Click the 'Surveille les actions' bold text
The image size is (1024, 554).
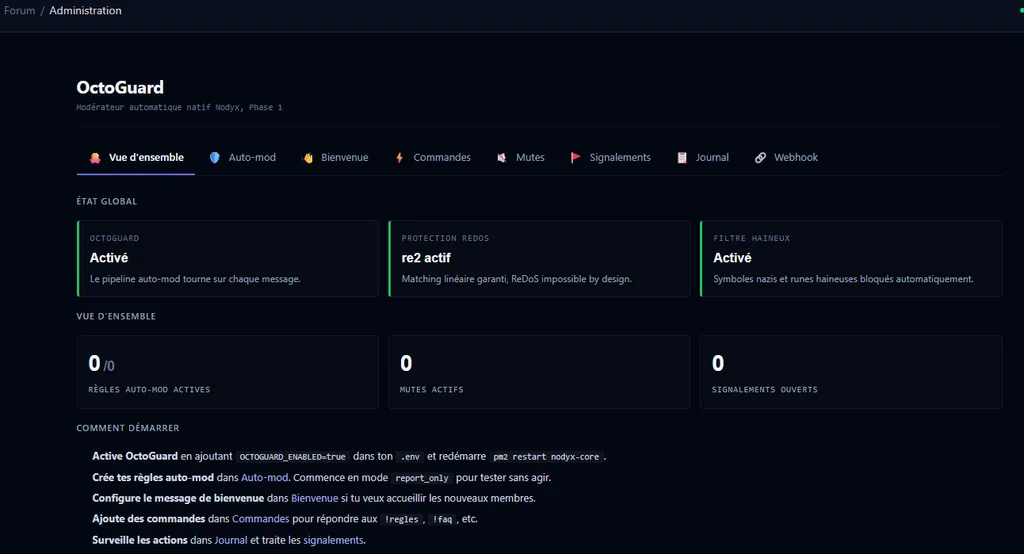[140, 540]
